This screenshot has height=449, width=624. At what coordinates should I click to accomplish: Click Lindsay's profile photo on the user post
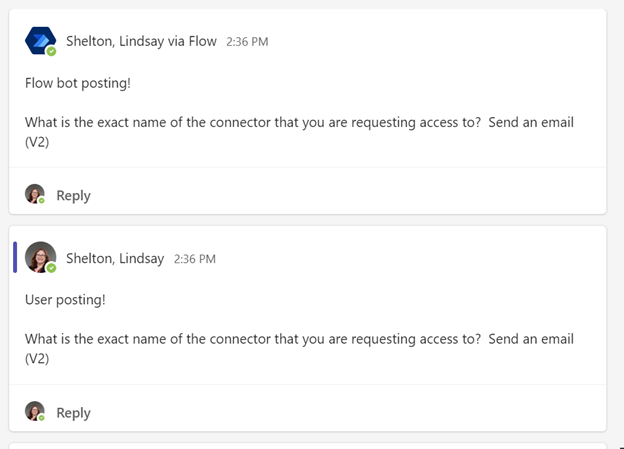pyautogui.click(x=40, y=257)
